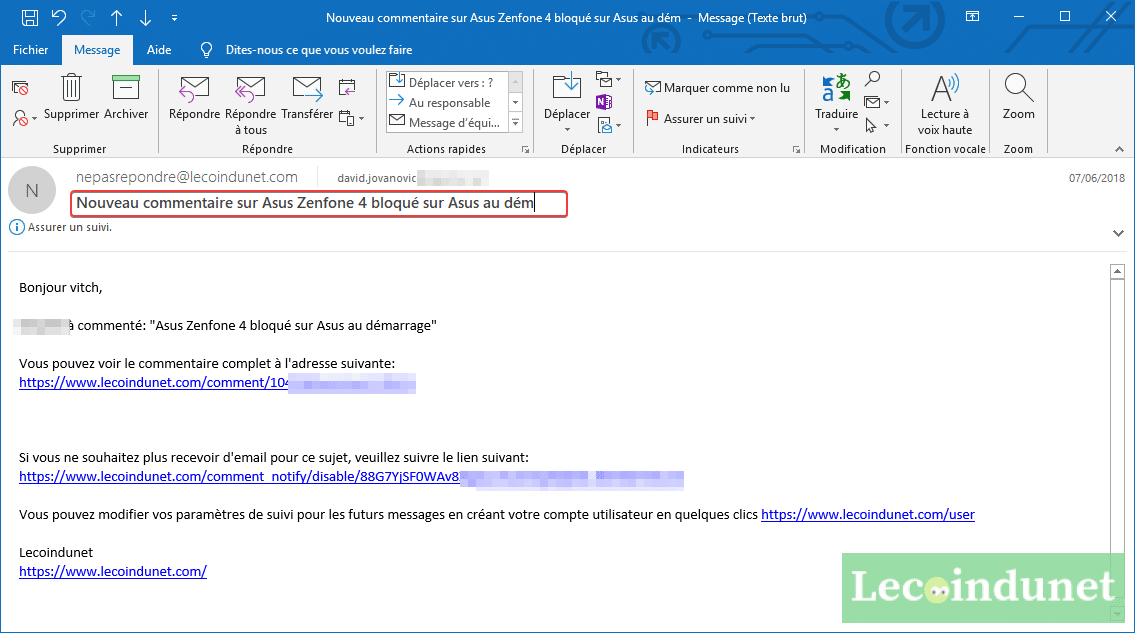Viewport: 1135px width, 633px height.
Task: Click recipient david.jovanovic
Action: pos(413,178)
